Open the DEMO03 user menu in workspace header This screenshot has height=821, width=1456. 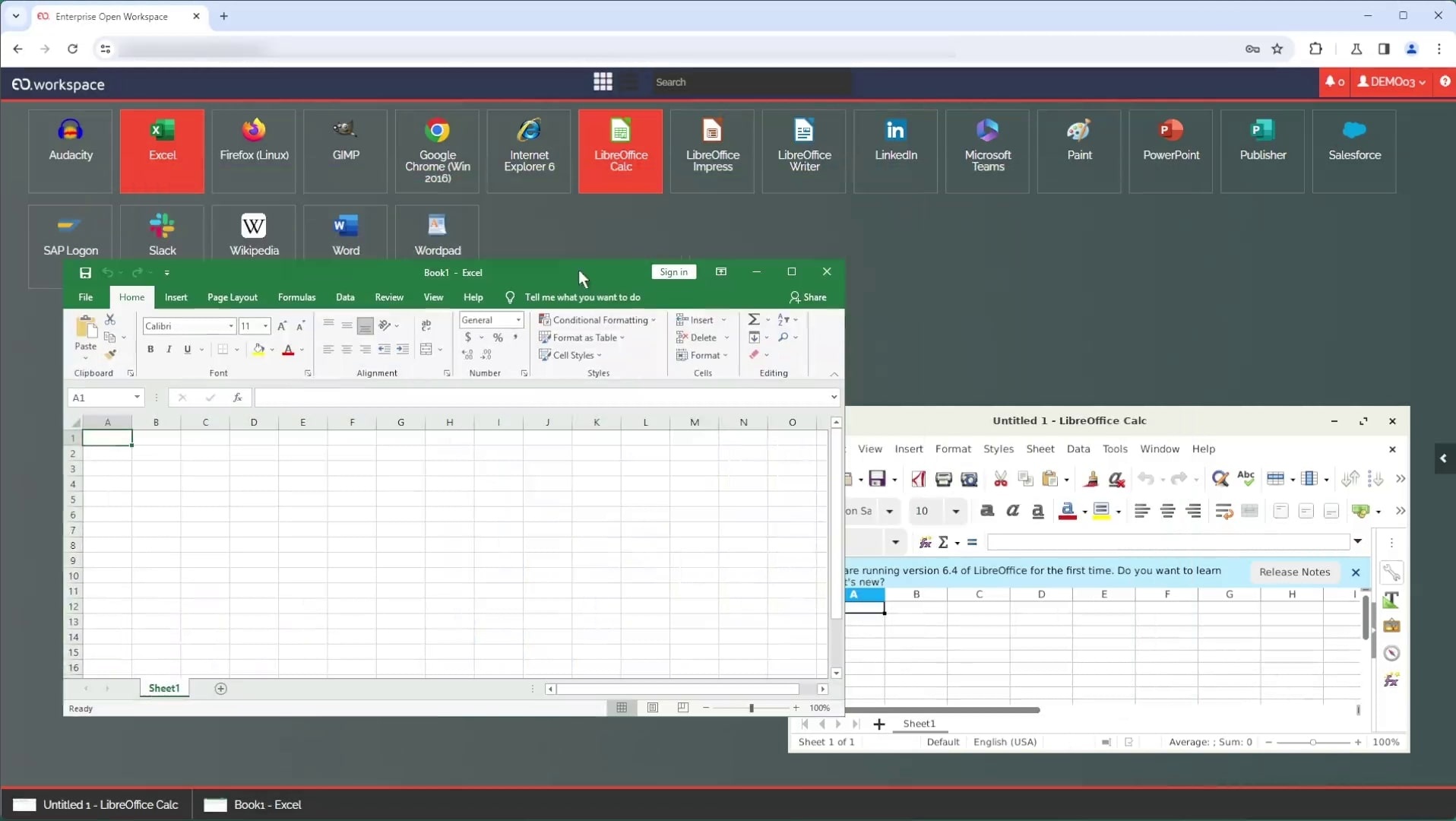coord(1391,82)
